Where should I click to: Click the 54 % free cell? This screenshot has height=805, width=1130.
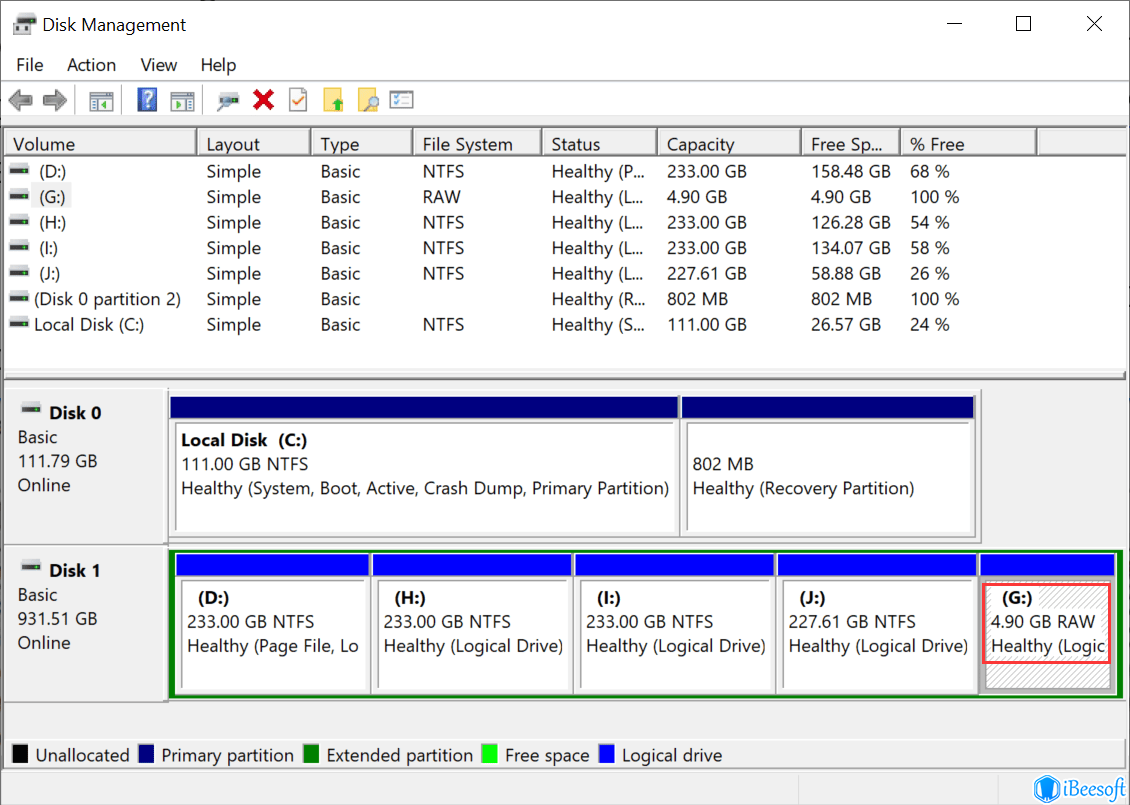pyautogui.click(x=930, y=223)
